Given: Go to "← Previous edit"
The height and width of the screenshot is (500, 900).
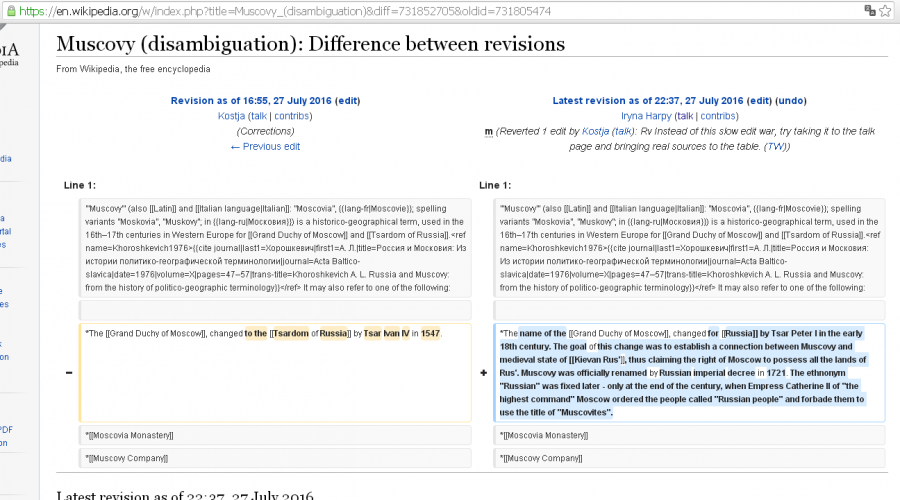Looking at the screenshot, I should tap(265, 146).
